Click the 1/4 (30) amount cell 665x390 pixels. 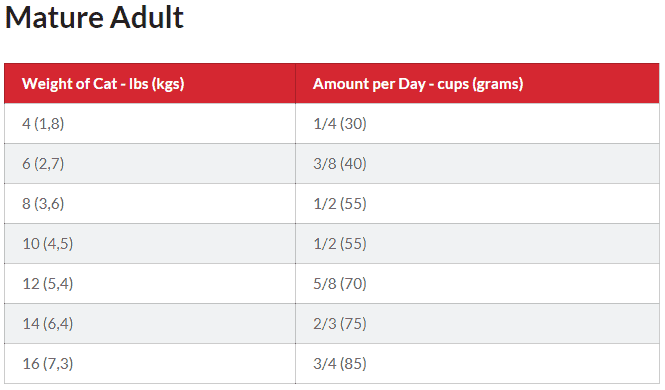coord(478,123)
